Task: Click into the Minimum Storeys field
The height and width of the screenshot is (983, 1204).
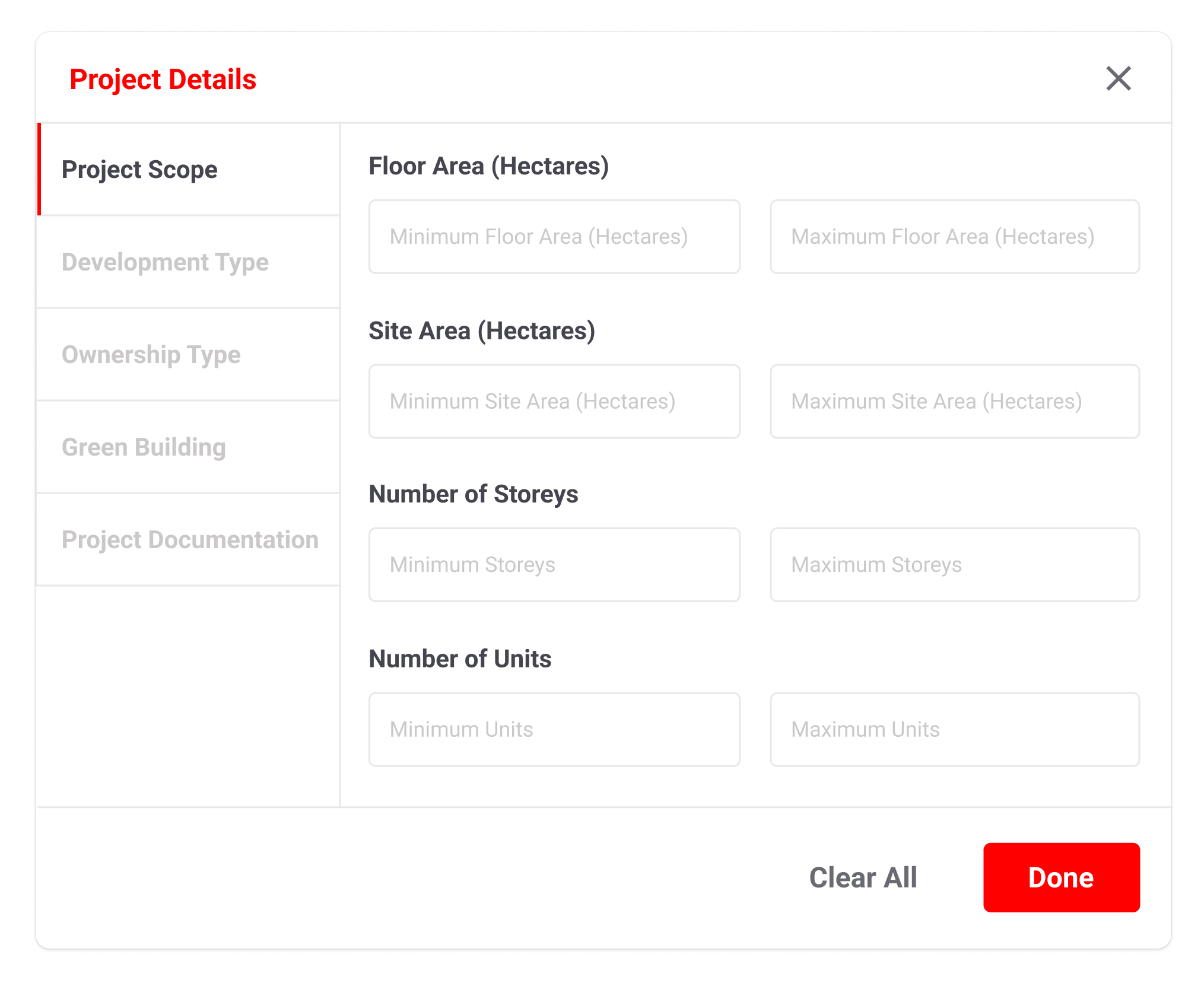Action: [554, 565]
